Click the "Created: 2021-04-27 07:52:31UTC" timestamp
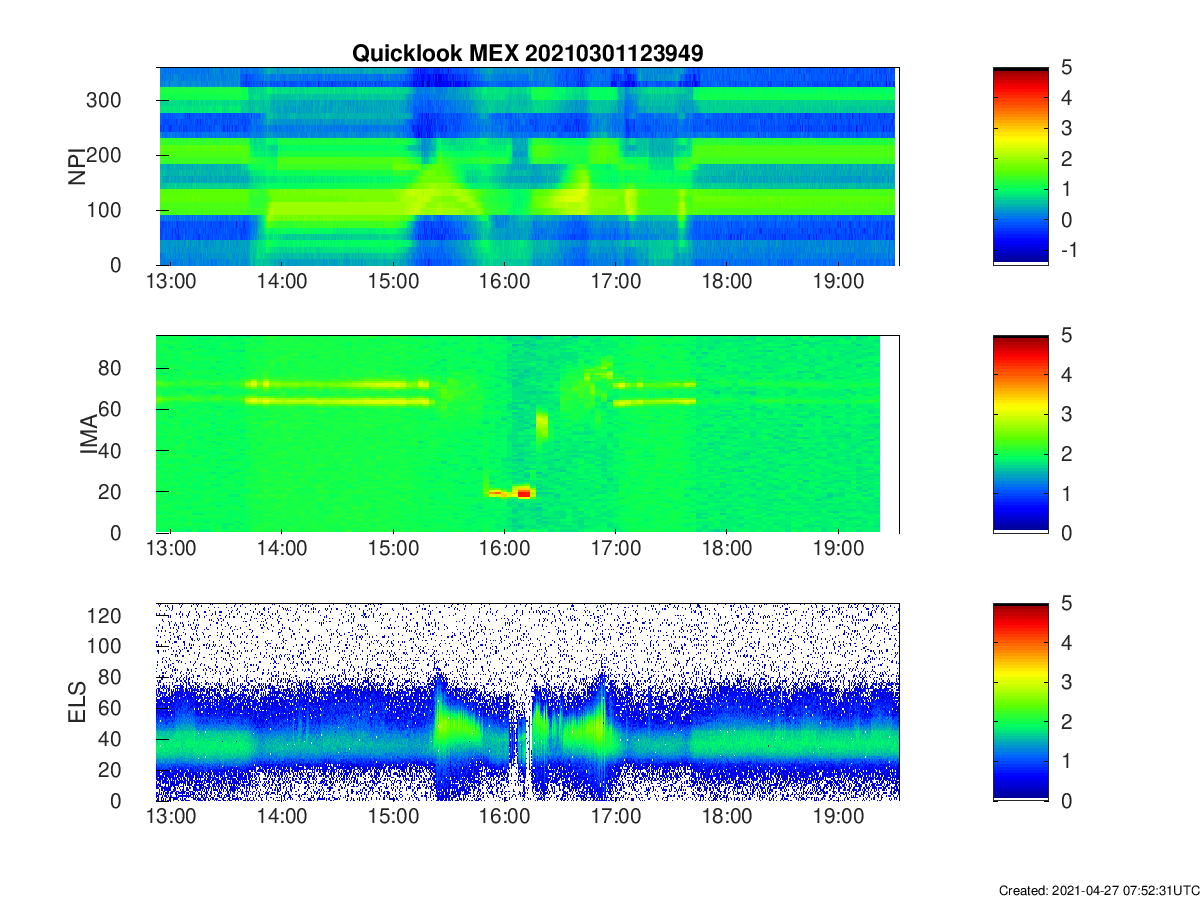Screen dimensions: 1200x900 [x=1098, y=890]
